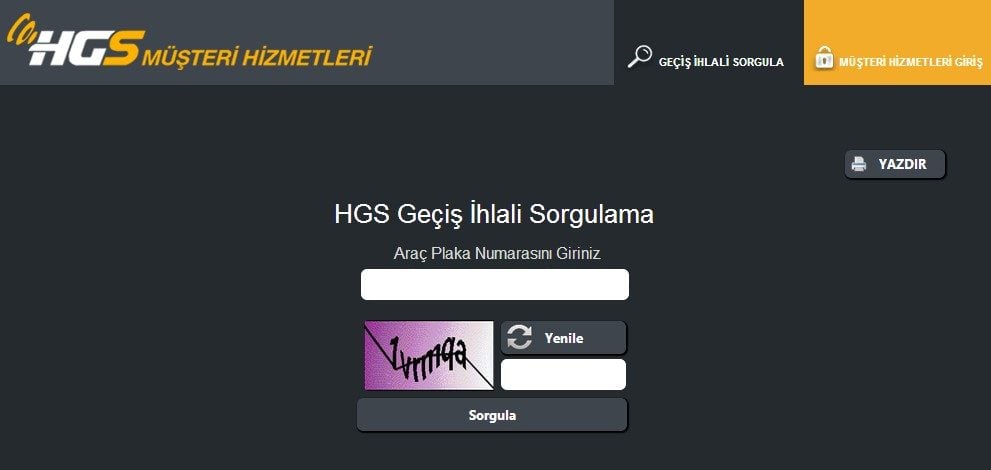The image size is (991, 470).
Task: Click the empty gray header bar beside logo
Action: pyautogui.click(x=493, y=42)
